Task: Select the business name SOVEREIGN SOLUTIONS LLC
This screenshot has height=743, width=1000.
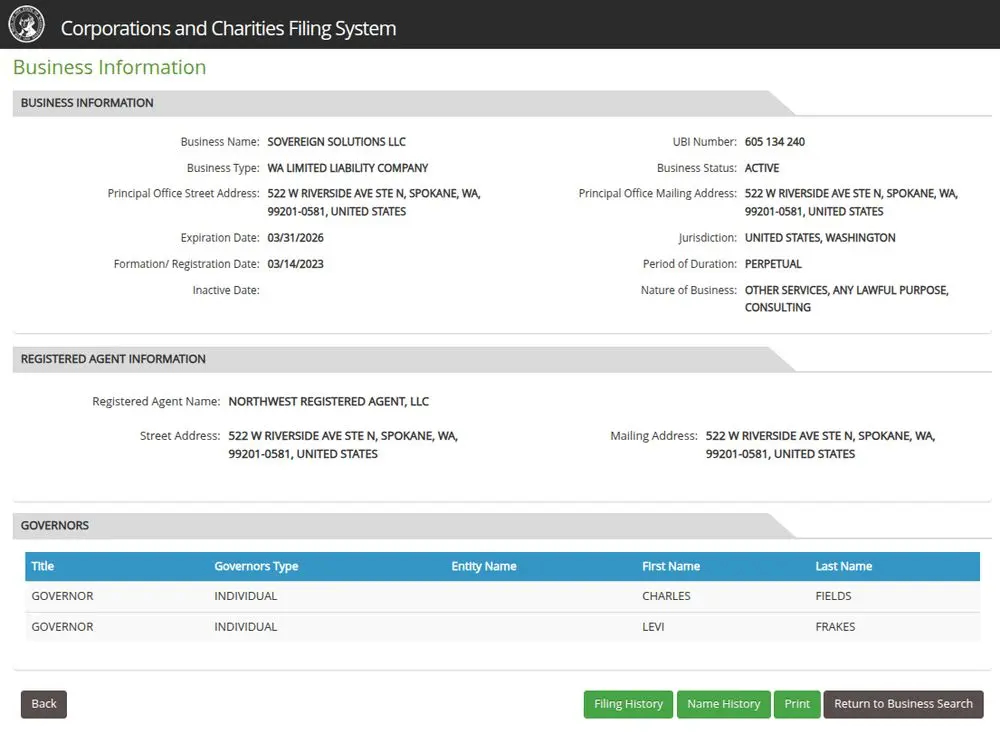Action: [x=336, y=142]
